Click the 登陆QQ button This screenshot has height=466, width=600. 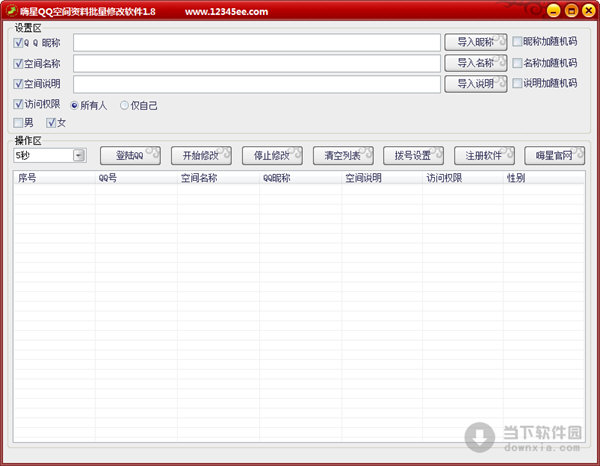coord(130,156)
